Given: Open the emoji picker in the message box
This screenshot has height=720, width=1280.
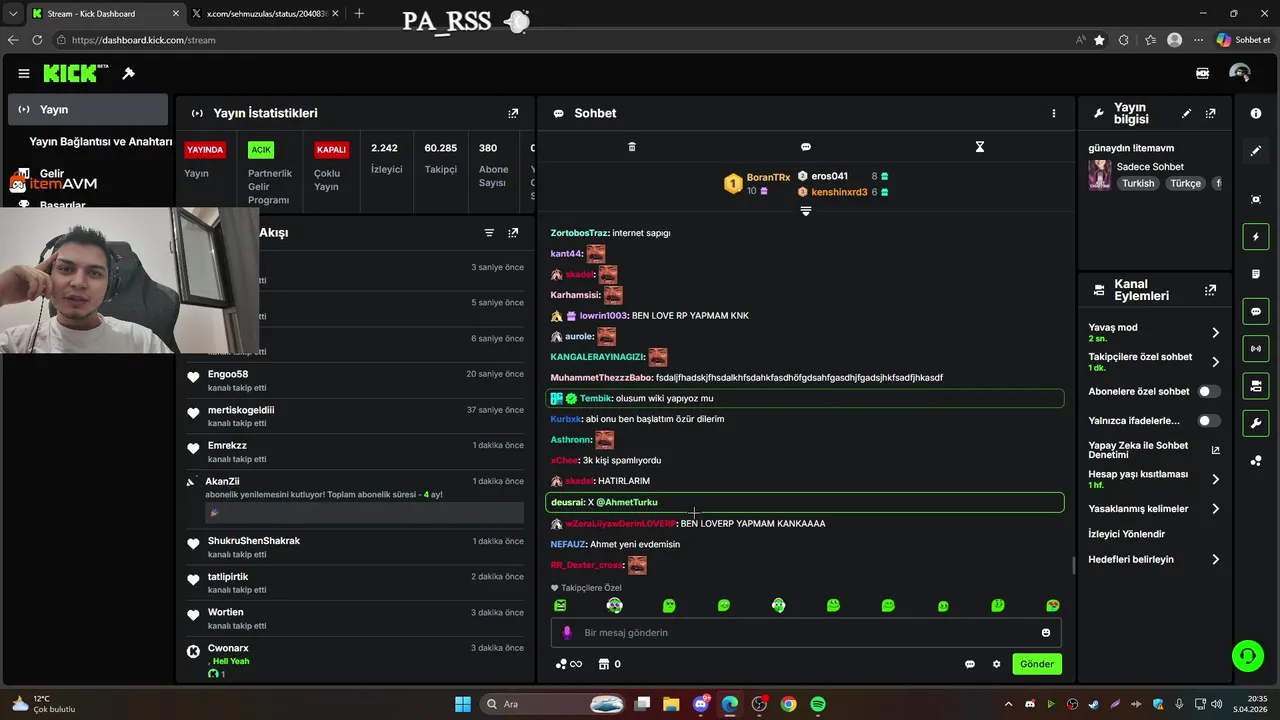Looking at the screenshot, I should click(1046, 632).
